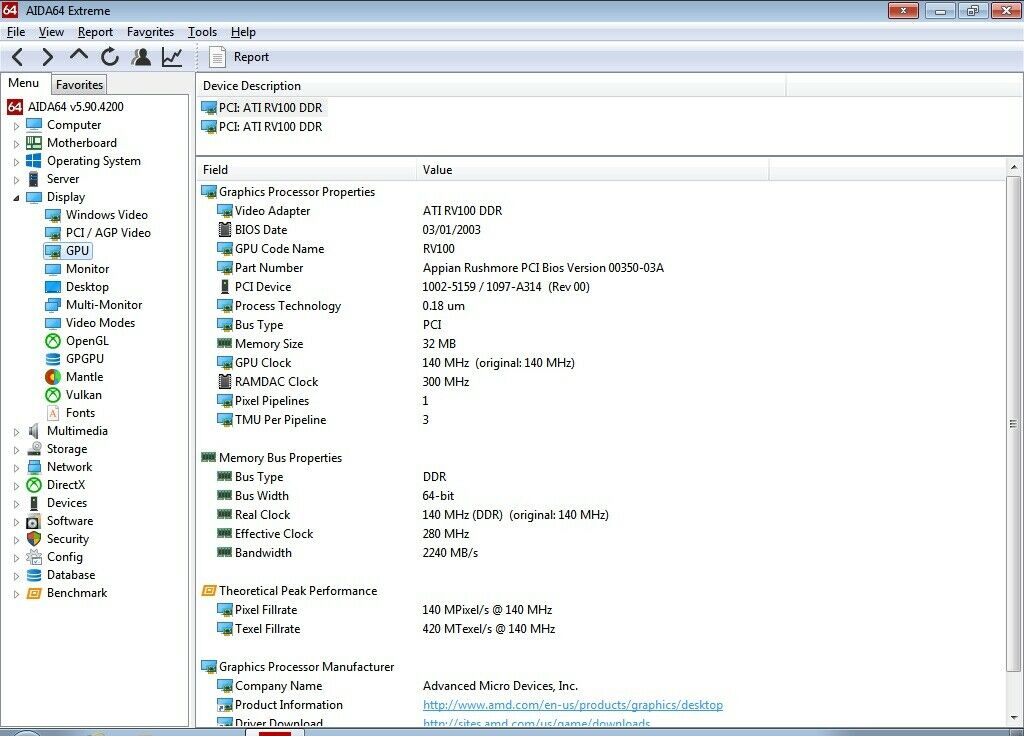Image resolution: width=1024 pixels, height=736 pixels.
Task: Click the Motherboard icon in tree
Action: point(34,142)
